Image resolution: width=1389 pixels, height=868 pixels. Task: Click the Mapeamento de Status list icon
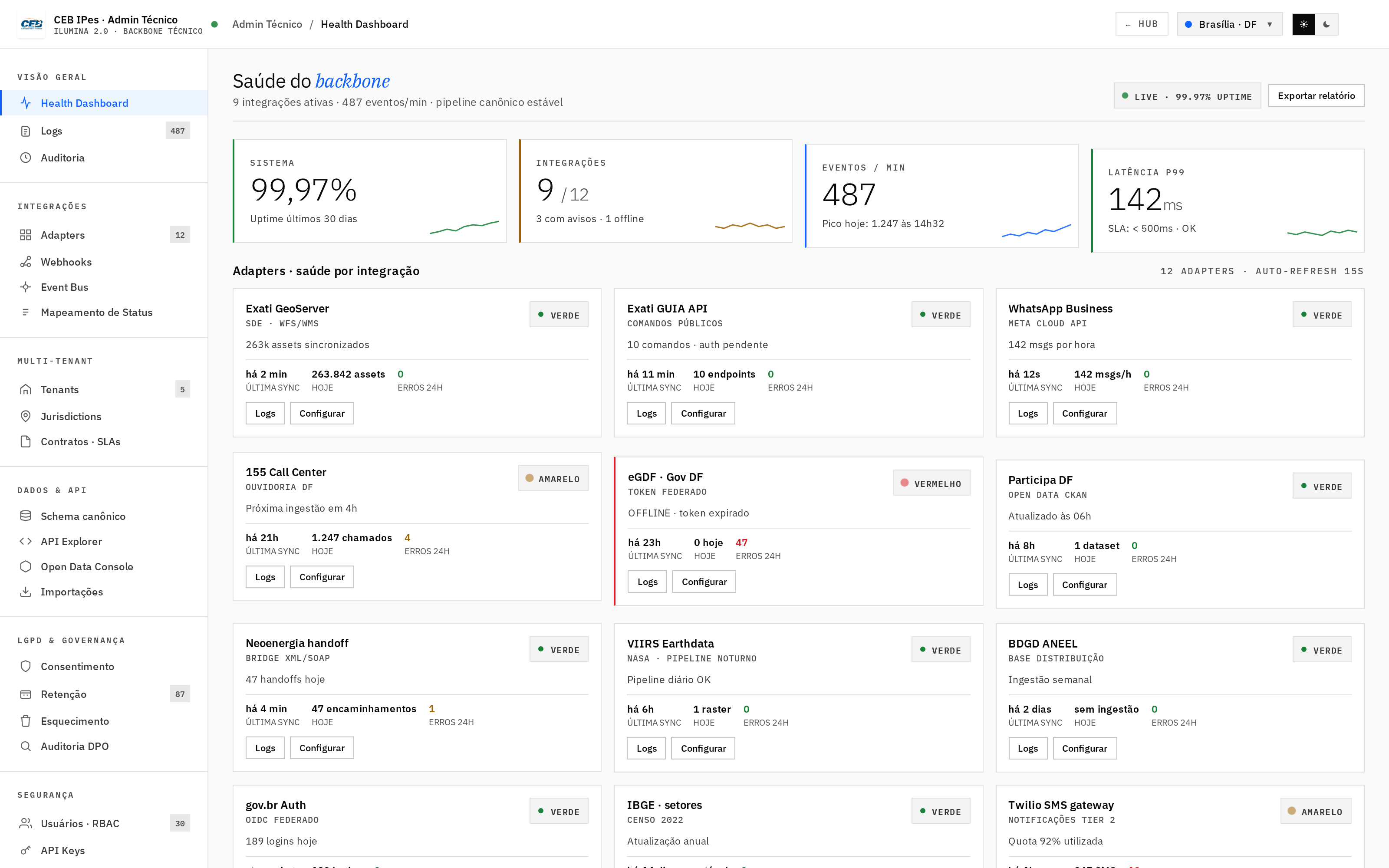pyautogui.click(x=26, y=312)
